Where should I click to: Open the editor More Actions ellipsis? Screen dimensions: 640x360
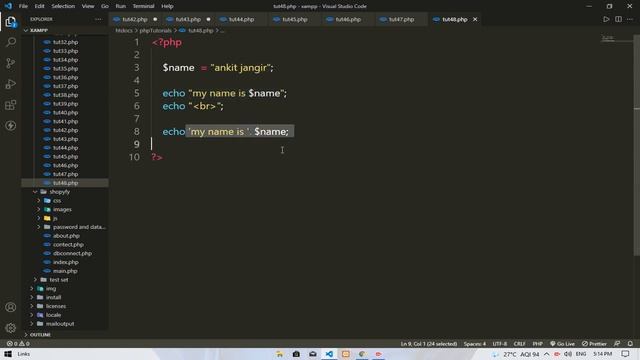630,19
